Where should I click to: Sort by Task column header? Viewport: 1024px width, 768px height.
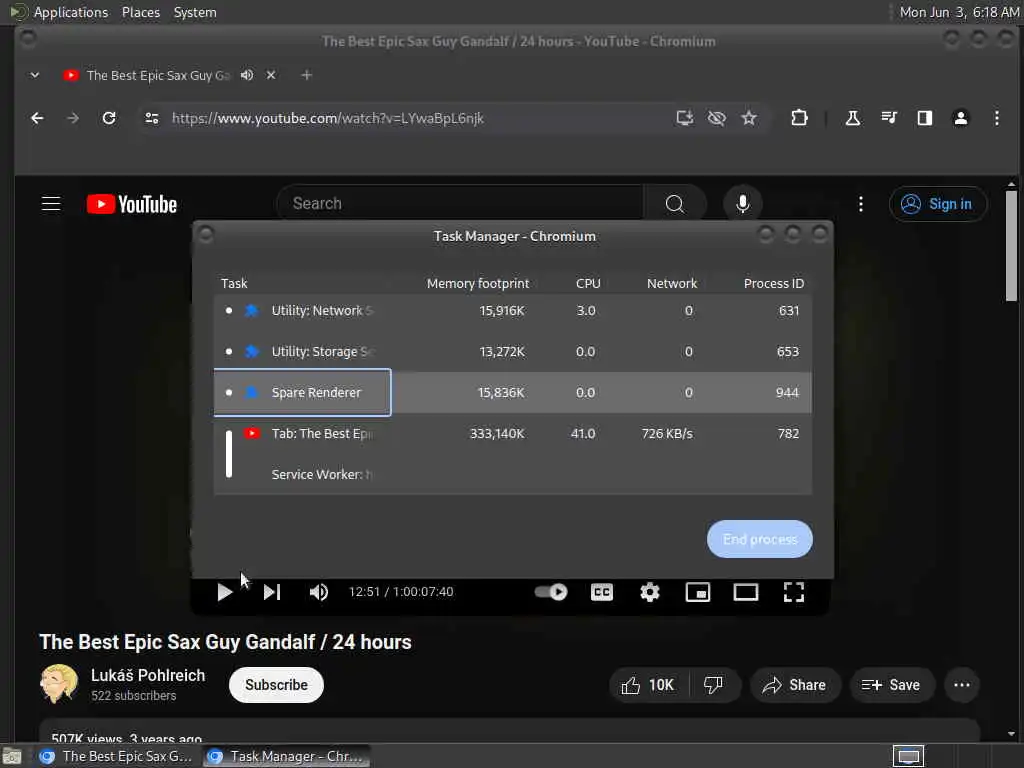pyautogui.click(x=234, y=283)
